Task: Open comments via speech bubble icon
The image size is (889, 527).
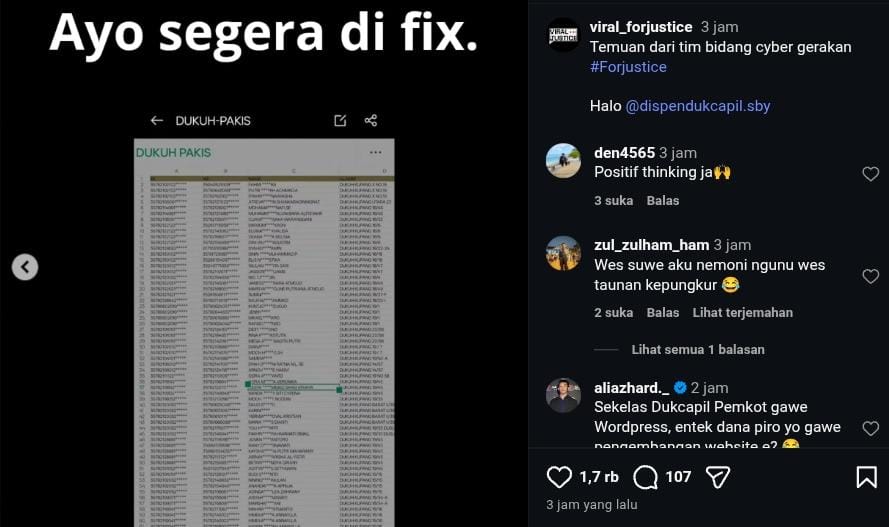Action: pos(645,477)
